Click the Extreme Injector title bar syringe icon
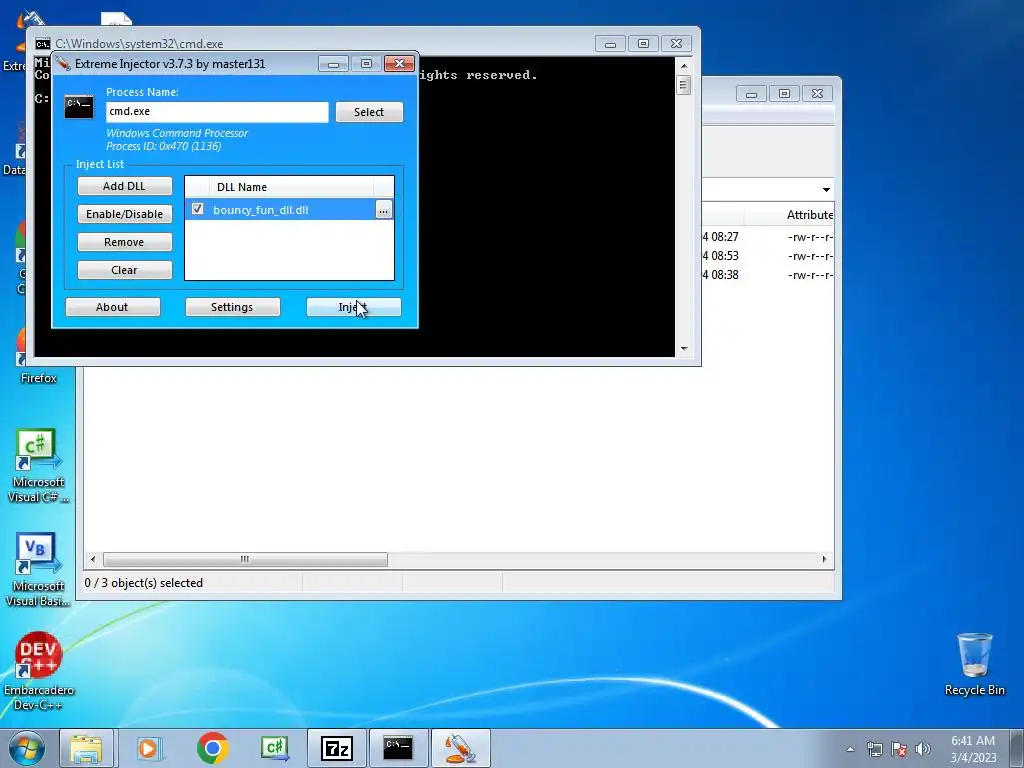 [x=63, y=63]
